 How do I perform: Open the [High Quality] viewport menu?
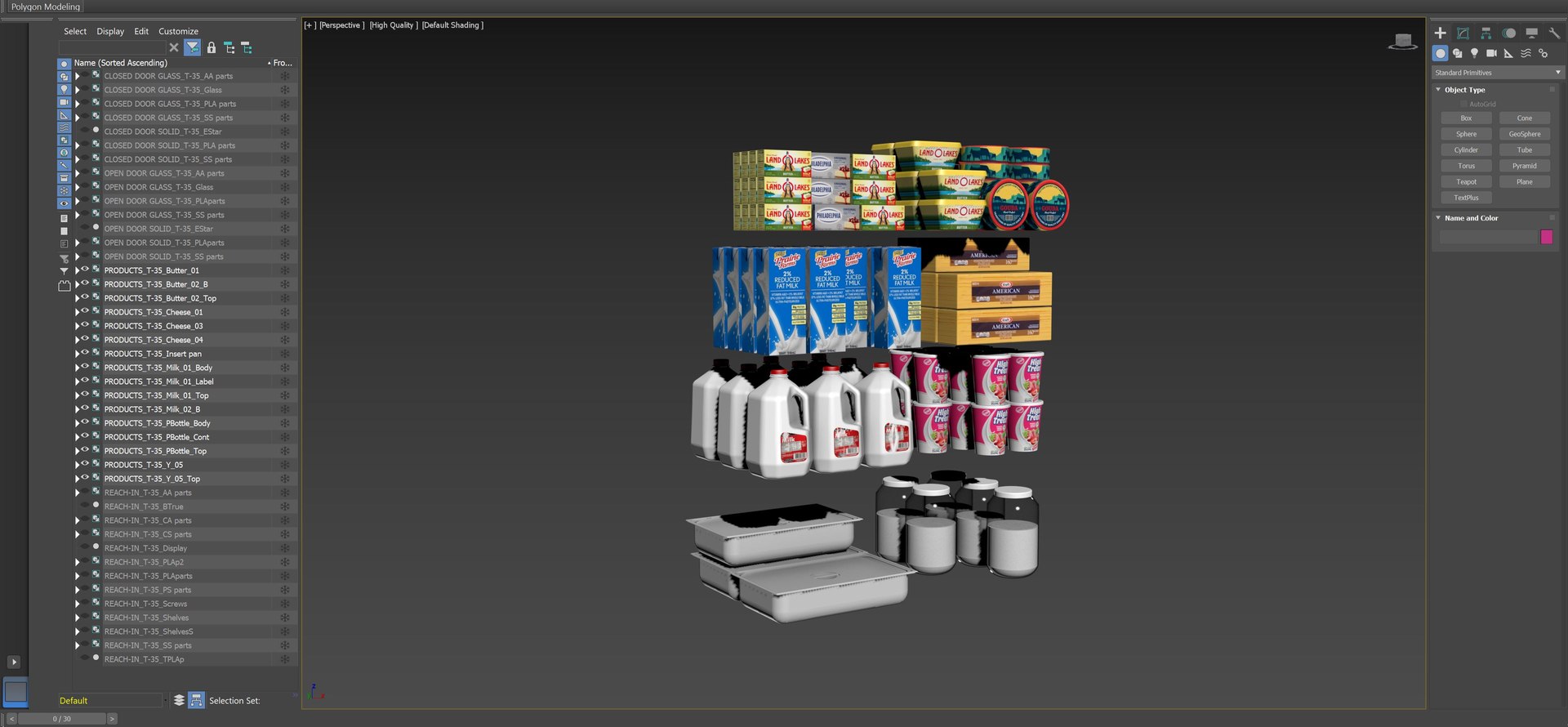(394, 25)
